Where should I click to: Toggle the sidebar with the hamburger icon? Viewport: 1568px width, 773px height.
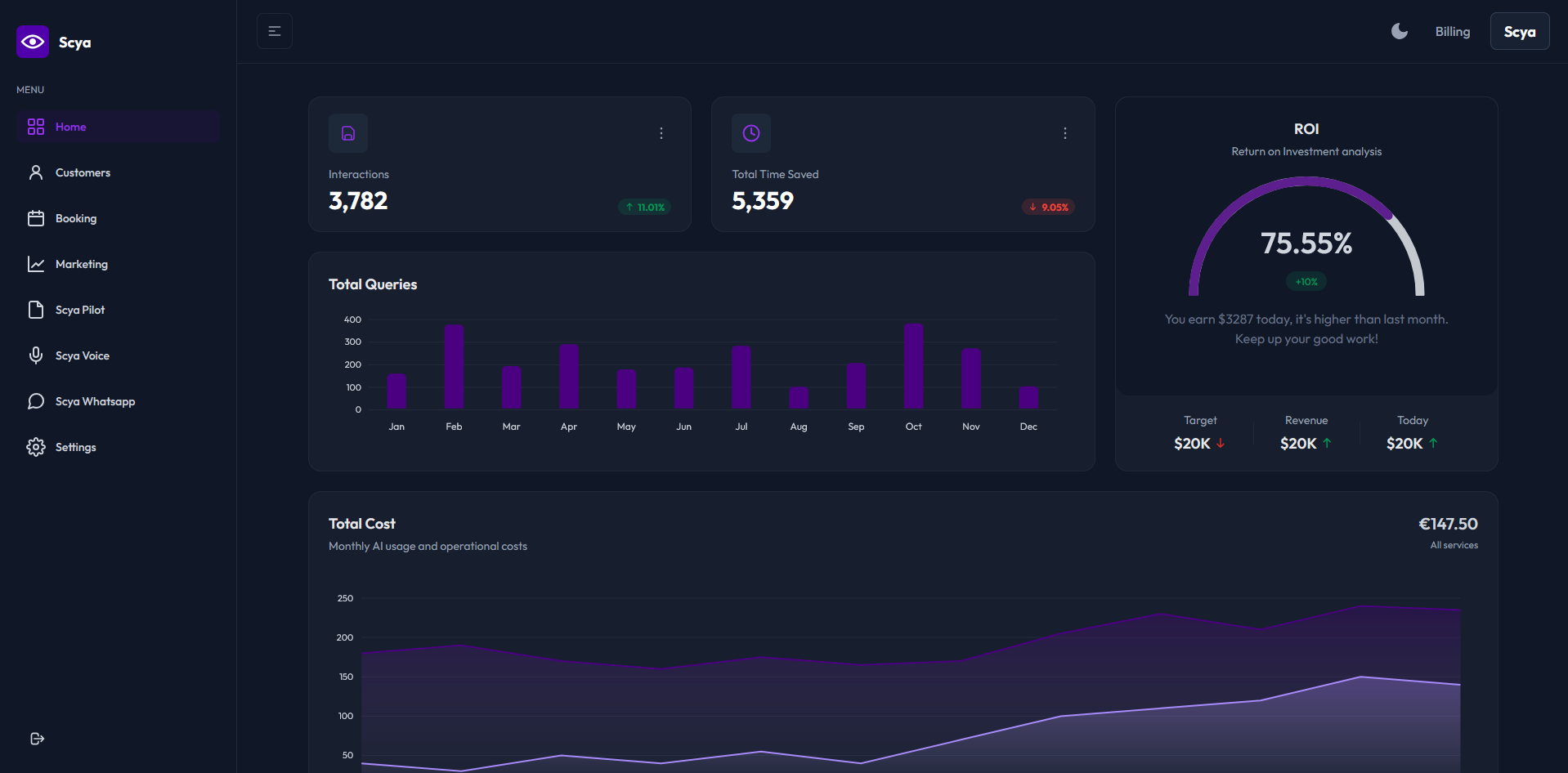pos(274,30)
